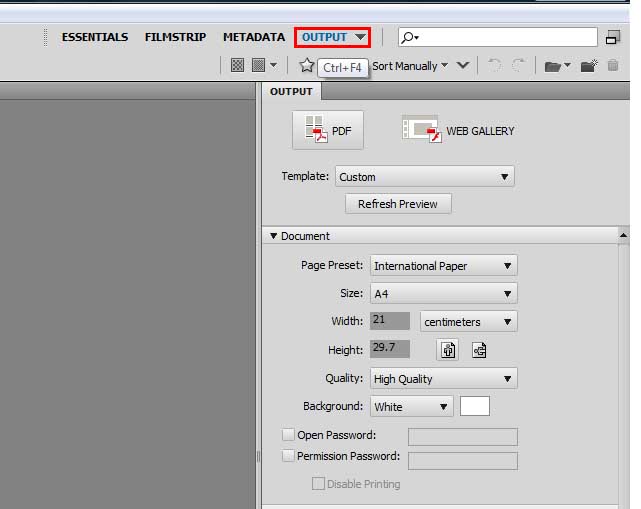Image resolution: width=641 pixels, height=509 pixels.
Task: Switch to the Filmstrip workspace
Action: (x=175, y=37)
